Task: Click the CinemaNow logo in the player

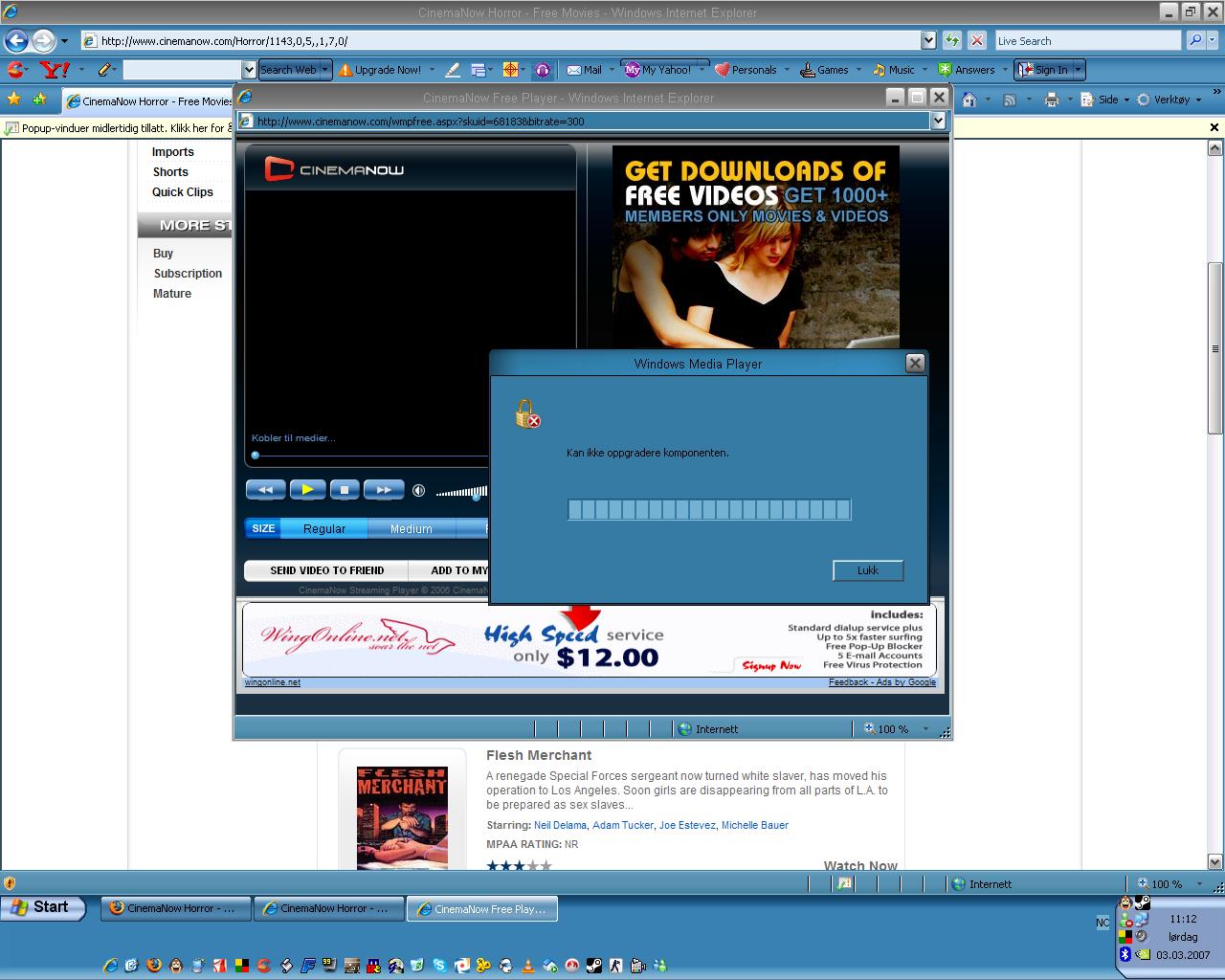Action: (x=335, y=169)
